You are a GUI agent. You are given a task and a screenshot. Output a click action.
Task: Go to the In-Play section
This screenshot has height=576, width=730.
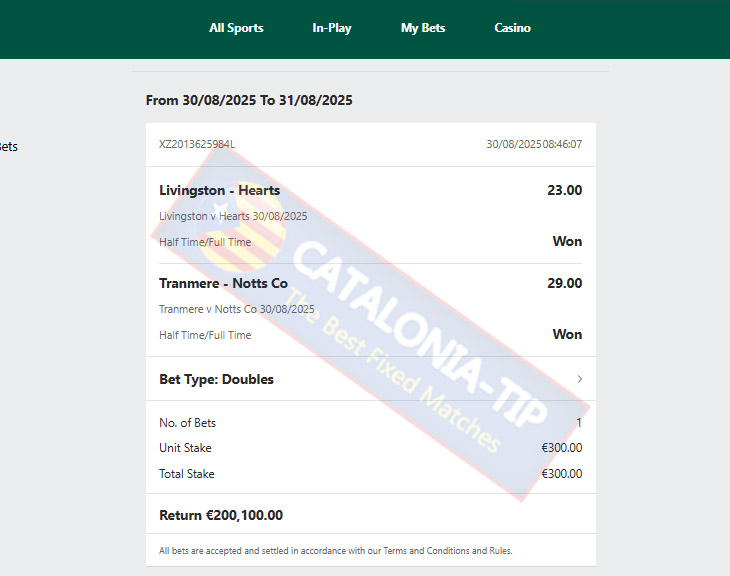(x=331, y=28)
